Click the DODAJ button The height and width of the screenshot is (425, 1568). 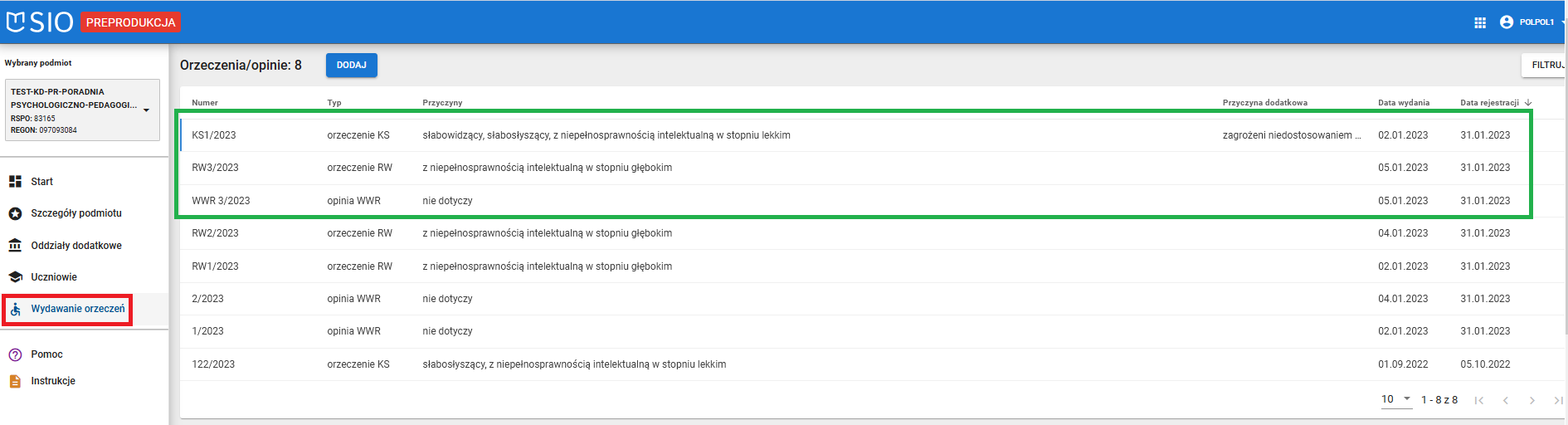(352, 66)
